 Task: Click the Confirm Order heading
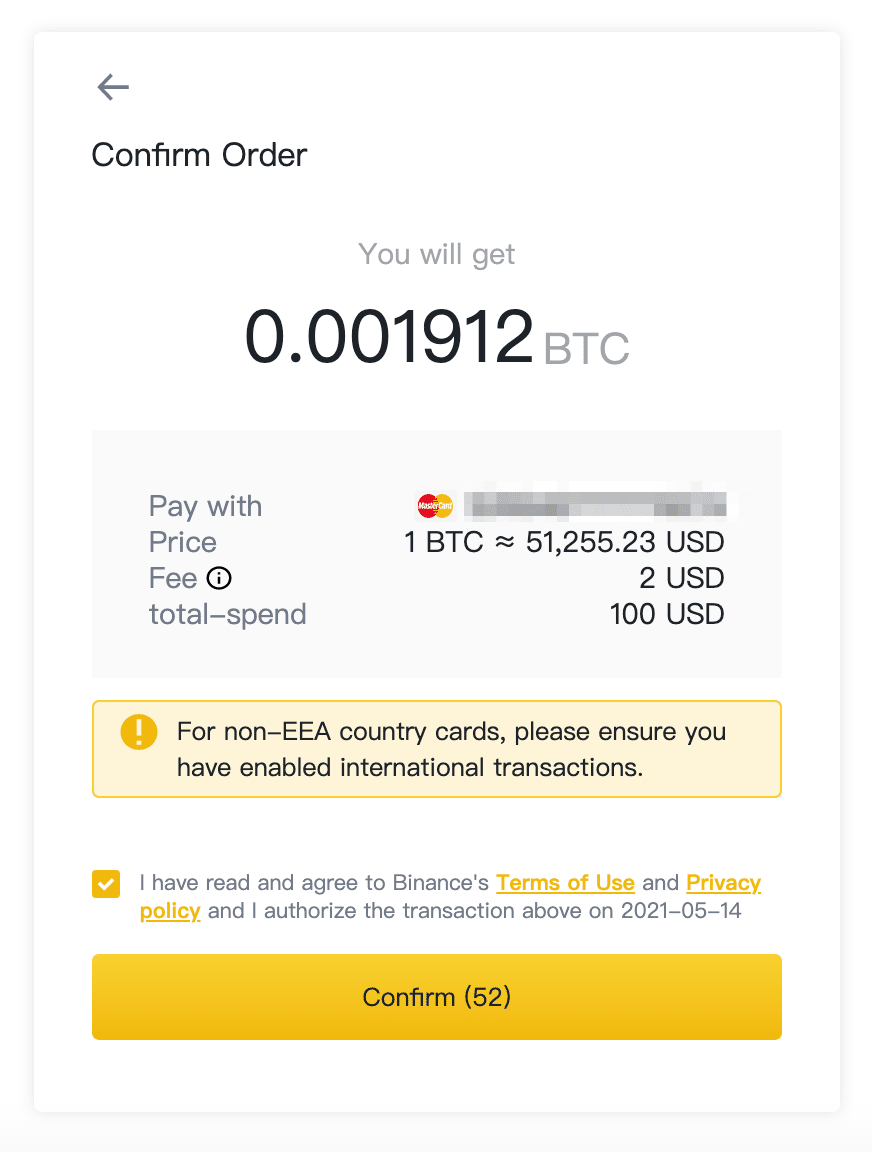click(199, 155)
